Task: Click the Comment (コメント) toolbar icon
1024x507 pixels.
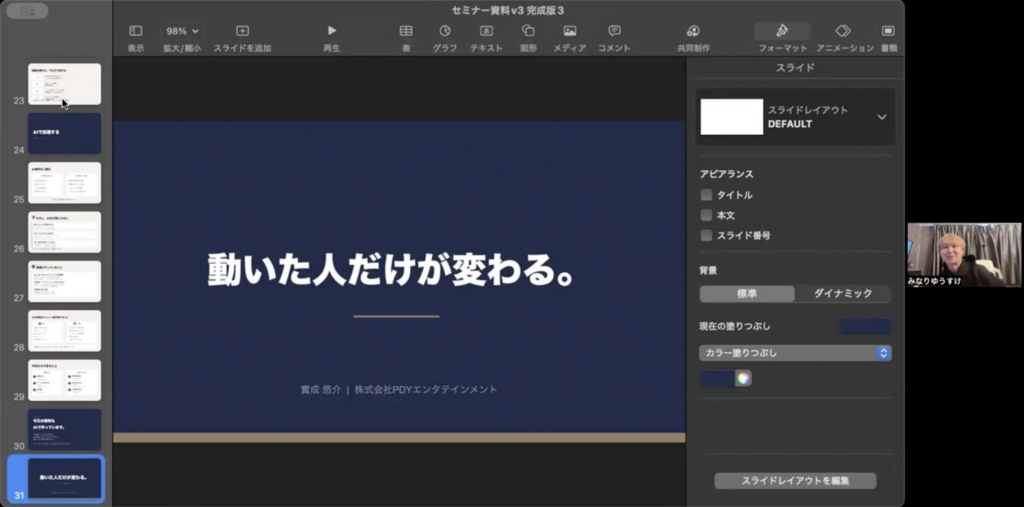Action: (614, 31)
